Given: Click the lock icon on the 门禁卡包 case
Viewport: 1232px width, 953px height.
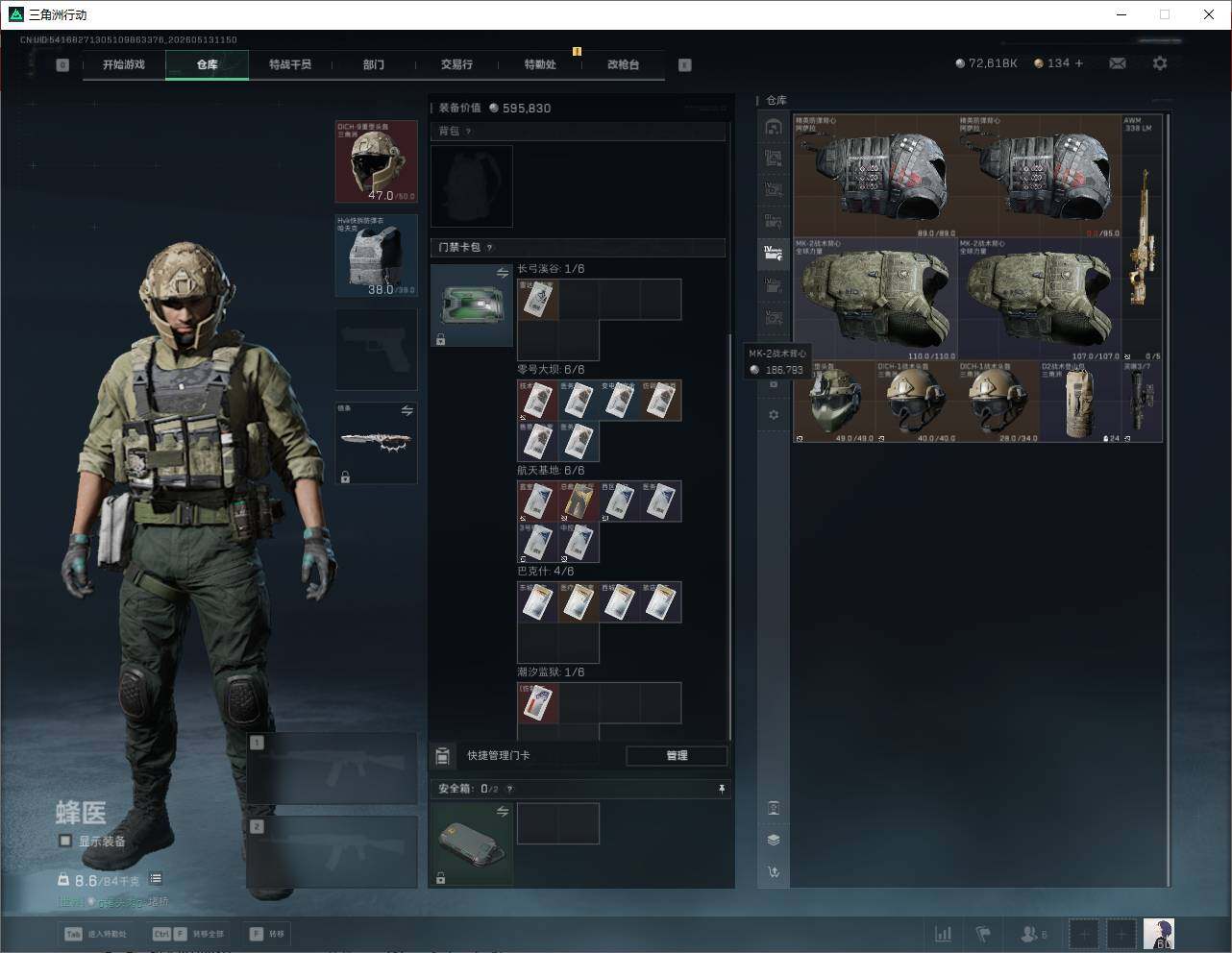Looking at the screenshot, I should point(440,339).
